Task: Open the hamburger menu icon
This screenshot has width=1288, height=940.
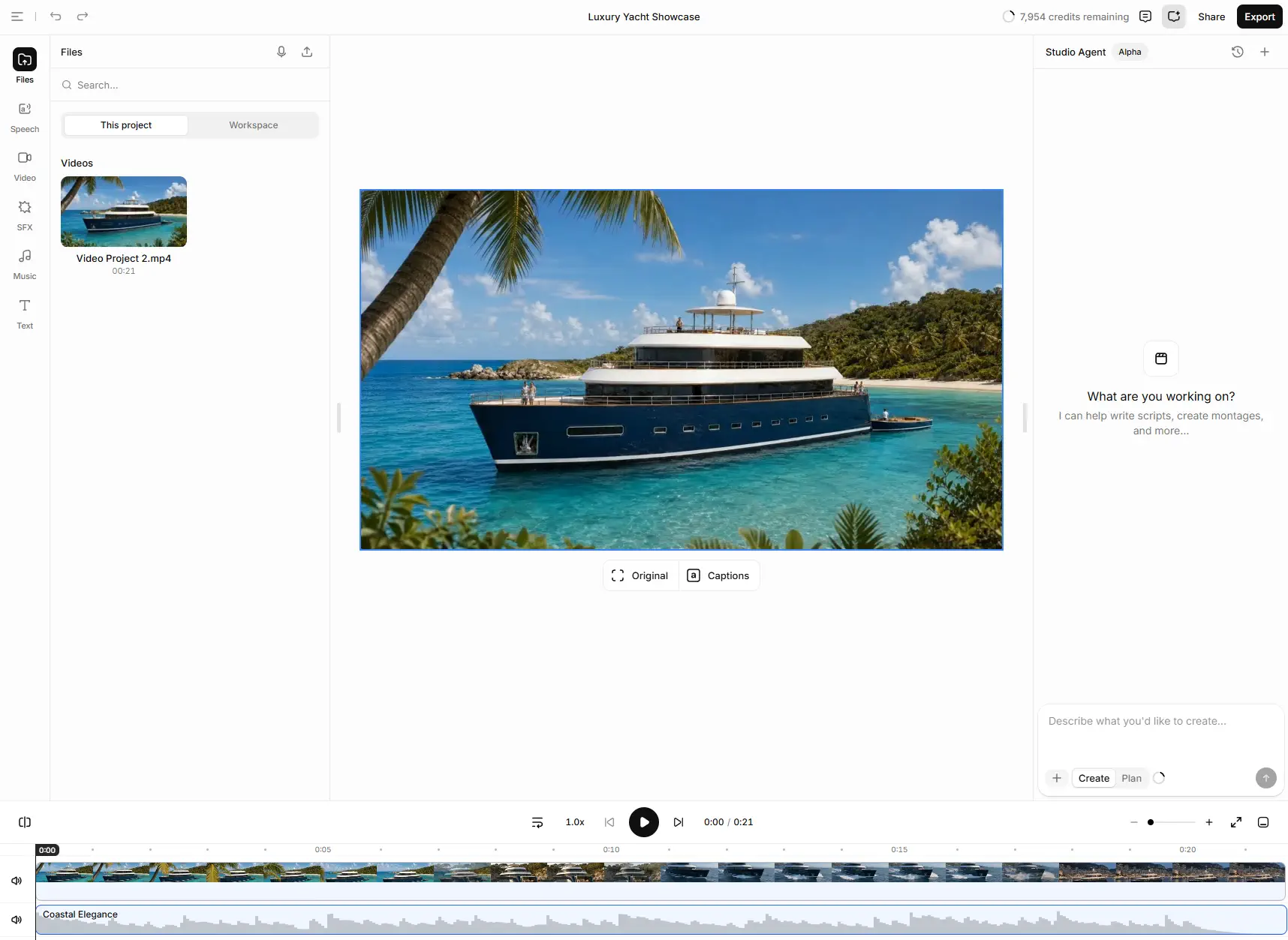Action: tap(17, 17)
